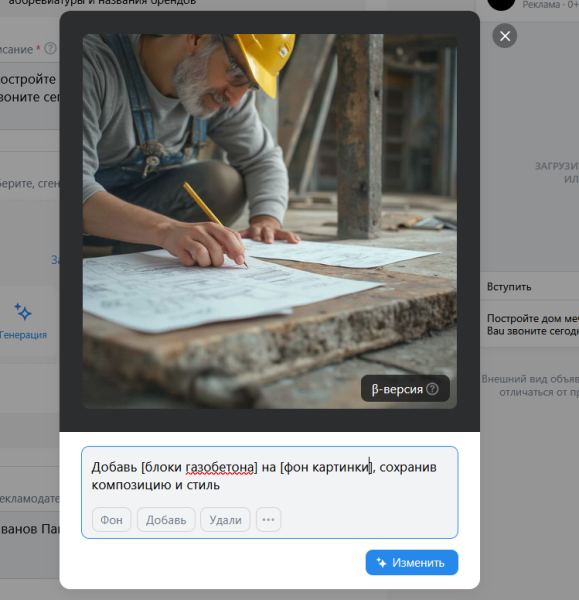Focus the description text area behind dialog
This screenshot has width=579, height=600.
click(x=30, y=96)
